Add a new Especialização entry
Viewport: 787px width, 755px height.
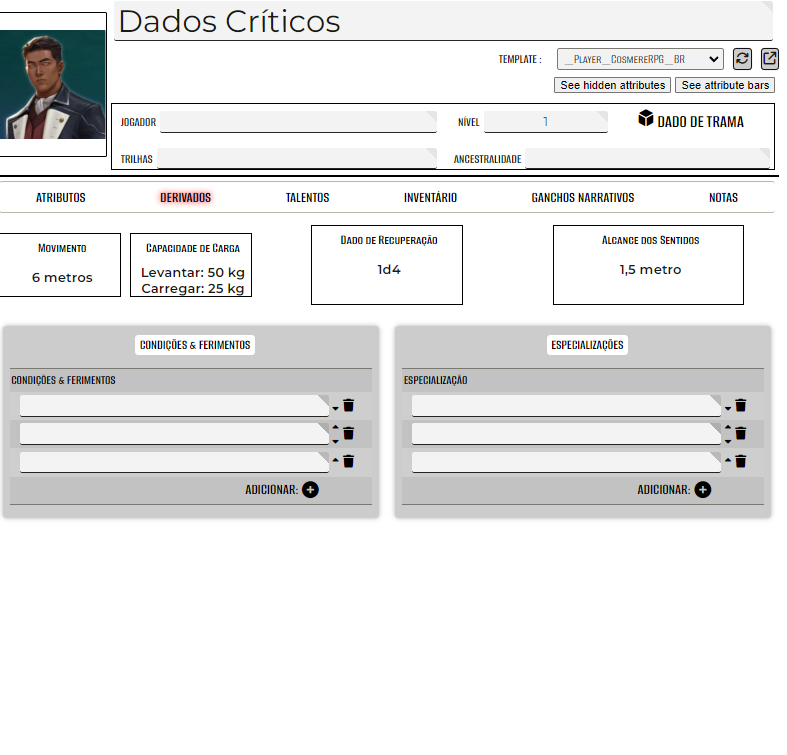[703, 489]
